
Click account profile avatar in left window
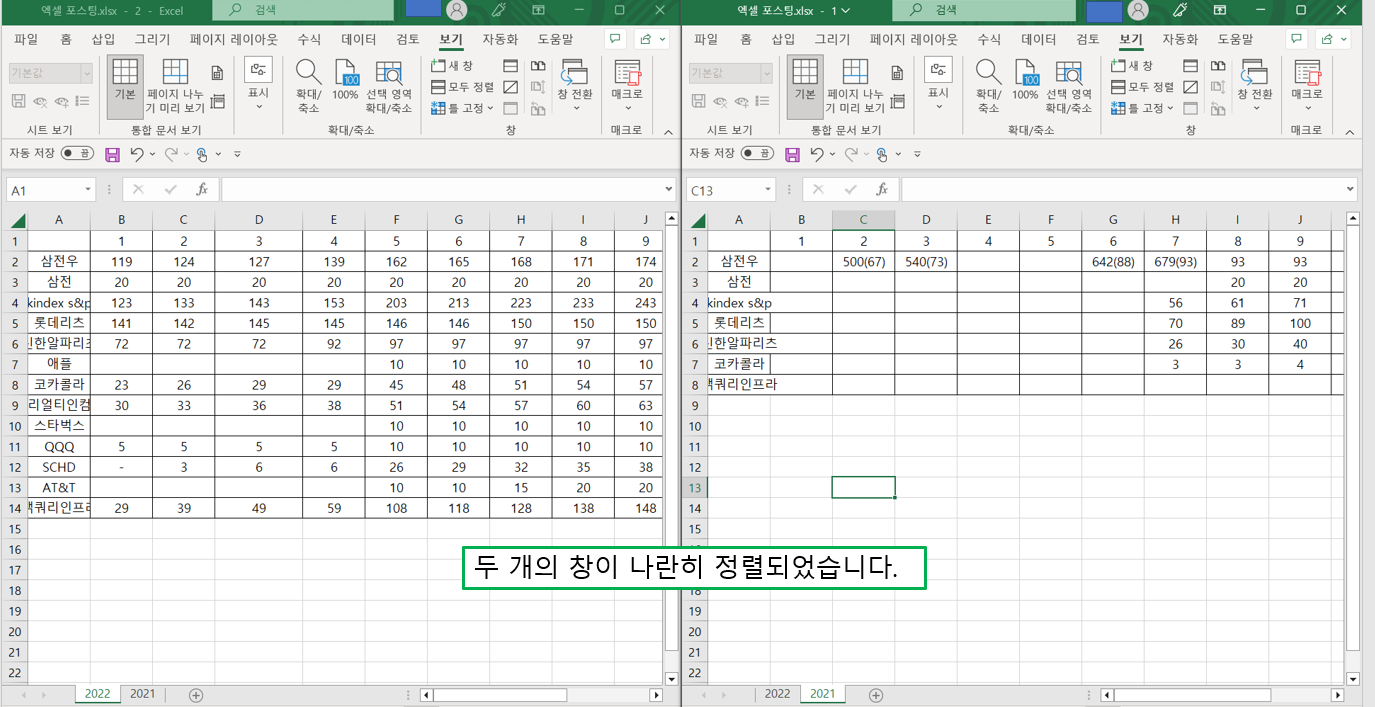(x=457, y=10)
